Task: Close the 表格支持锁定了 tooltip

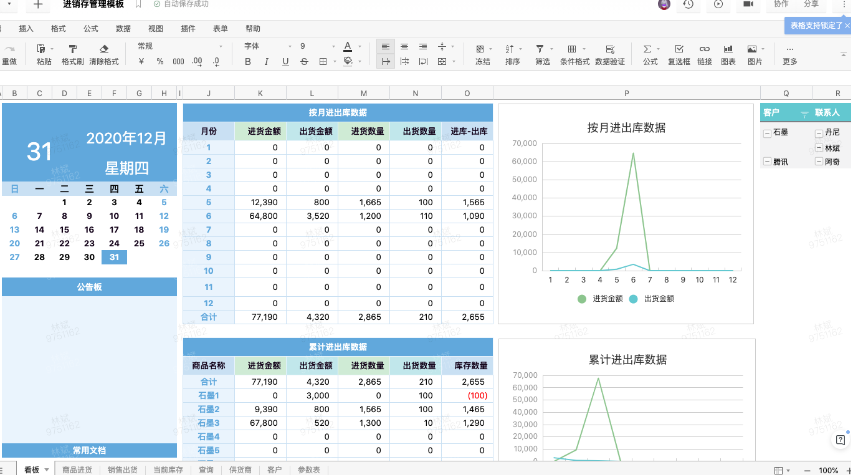Action: [x=847, y=26]
